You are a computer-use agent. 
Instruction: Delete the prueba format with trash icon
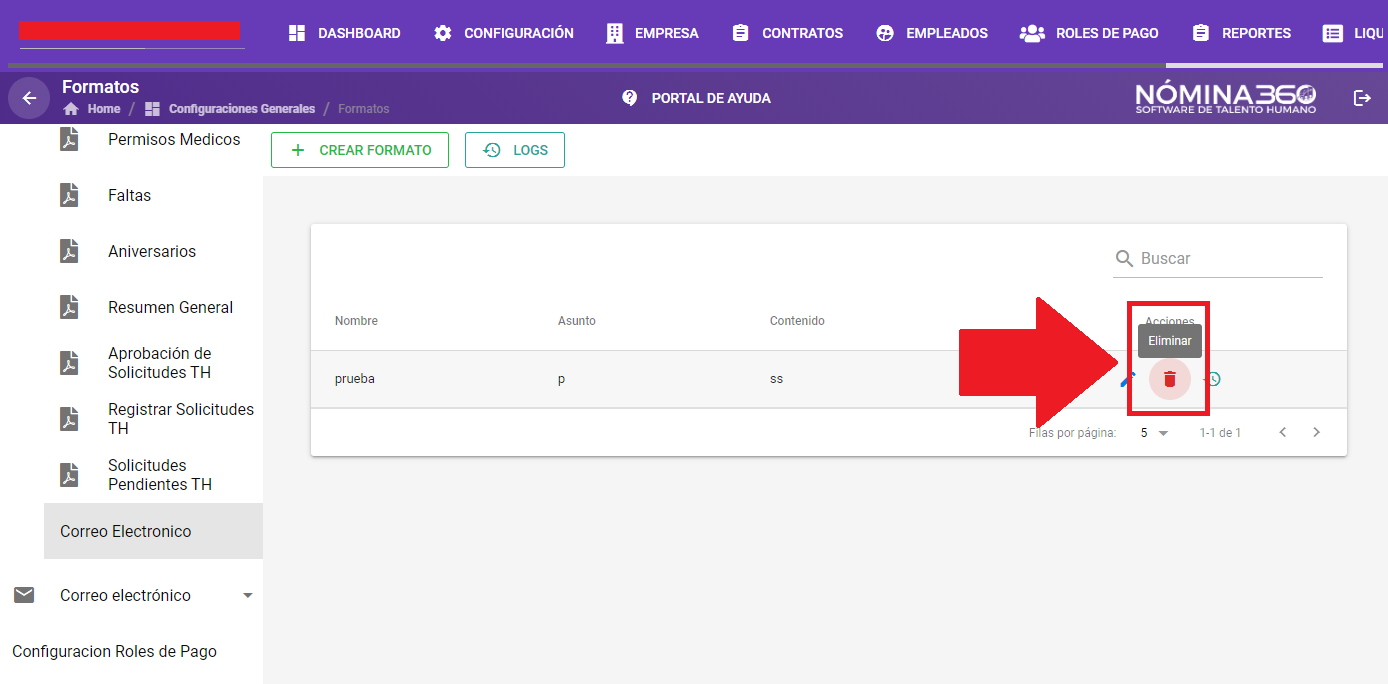point(1170,379)
